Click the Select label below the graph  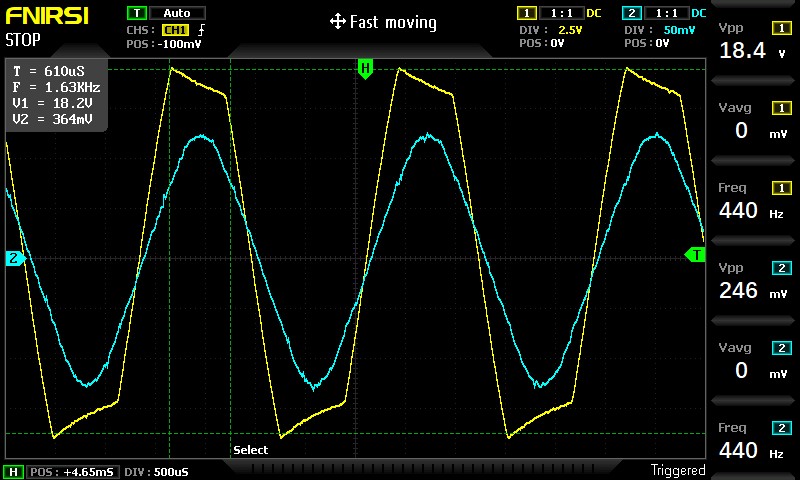[250, 450]
